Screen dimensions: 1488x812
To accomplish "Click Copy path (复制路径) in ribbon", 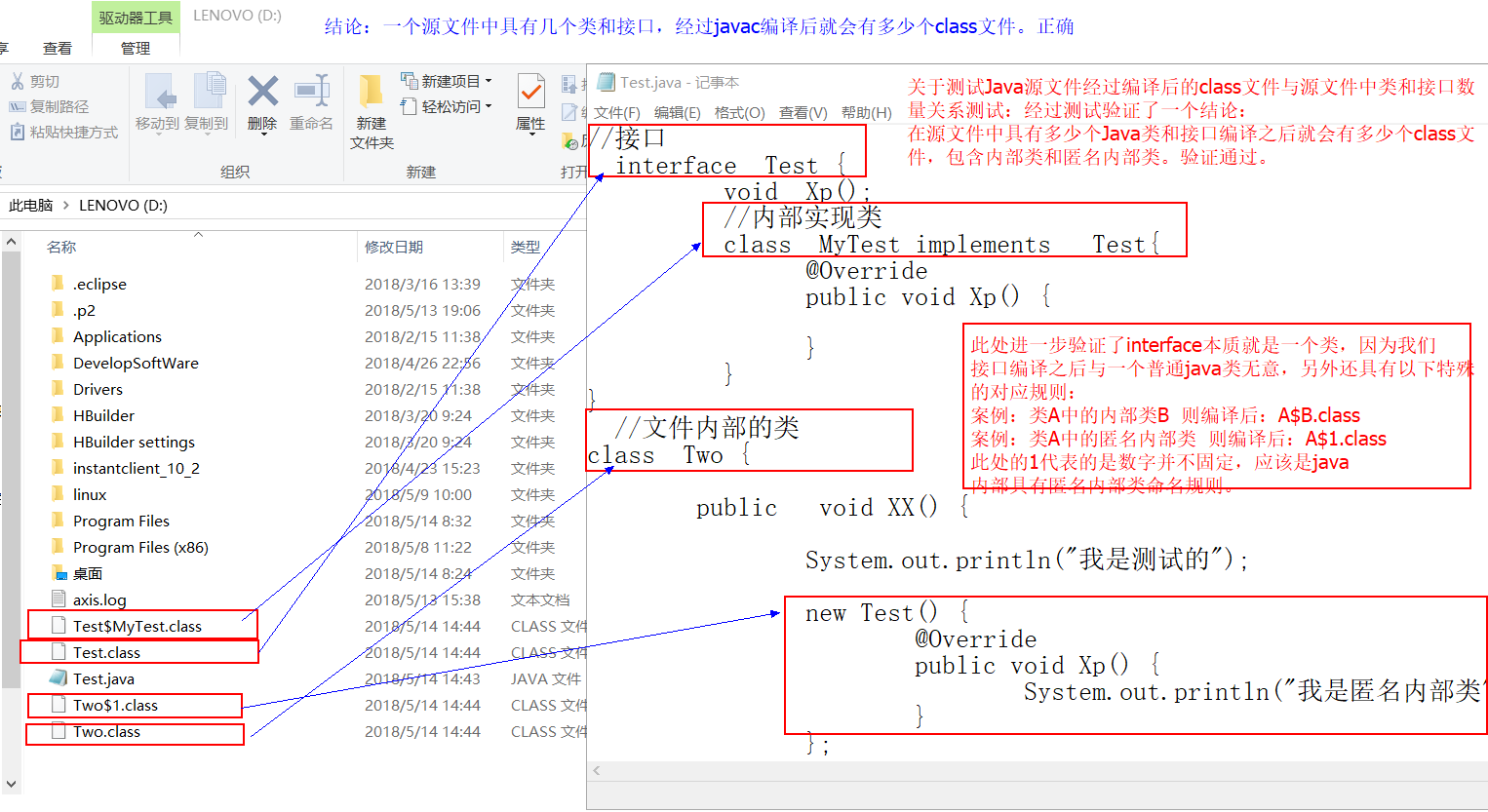I will (x=49, y=106).
